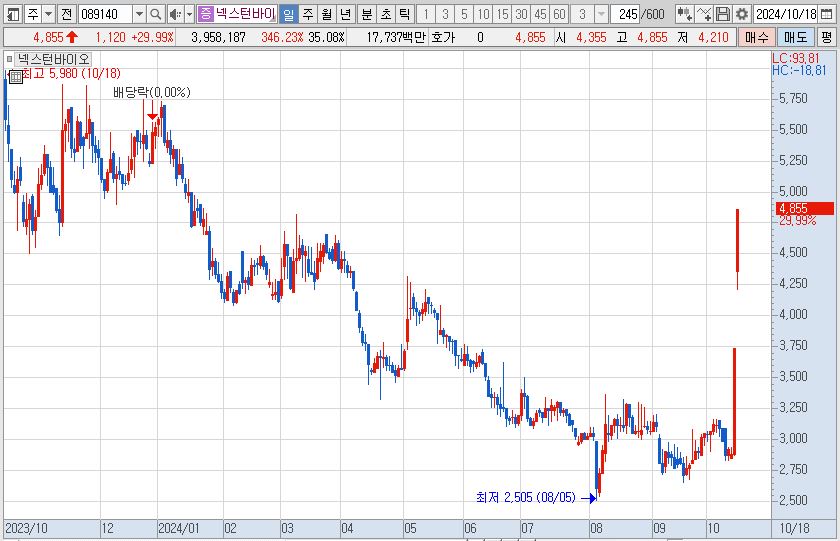840x541 pixels.
Task: Click the current price 4,855 in info bar
Action: tap(48, 37)
